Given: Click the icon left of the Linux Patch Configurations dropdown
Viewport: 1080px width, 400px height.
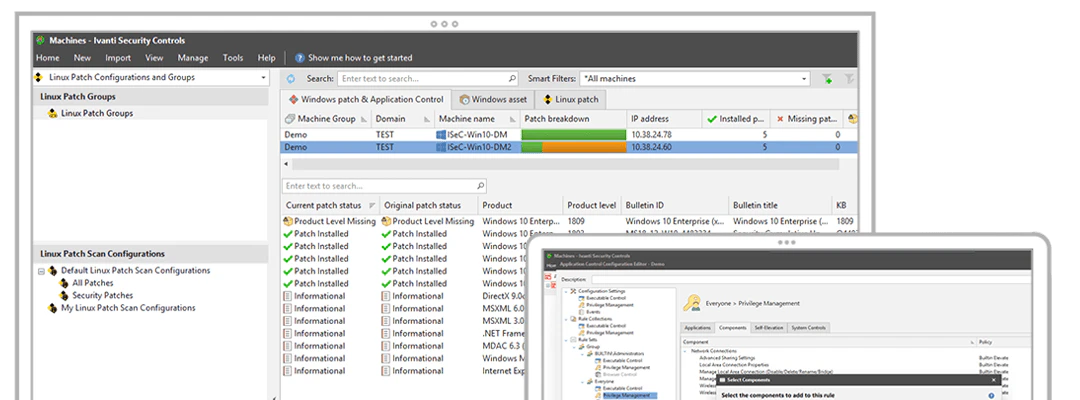Looking at the screenshot, I should tap(40, 77).
